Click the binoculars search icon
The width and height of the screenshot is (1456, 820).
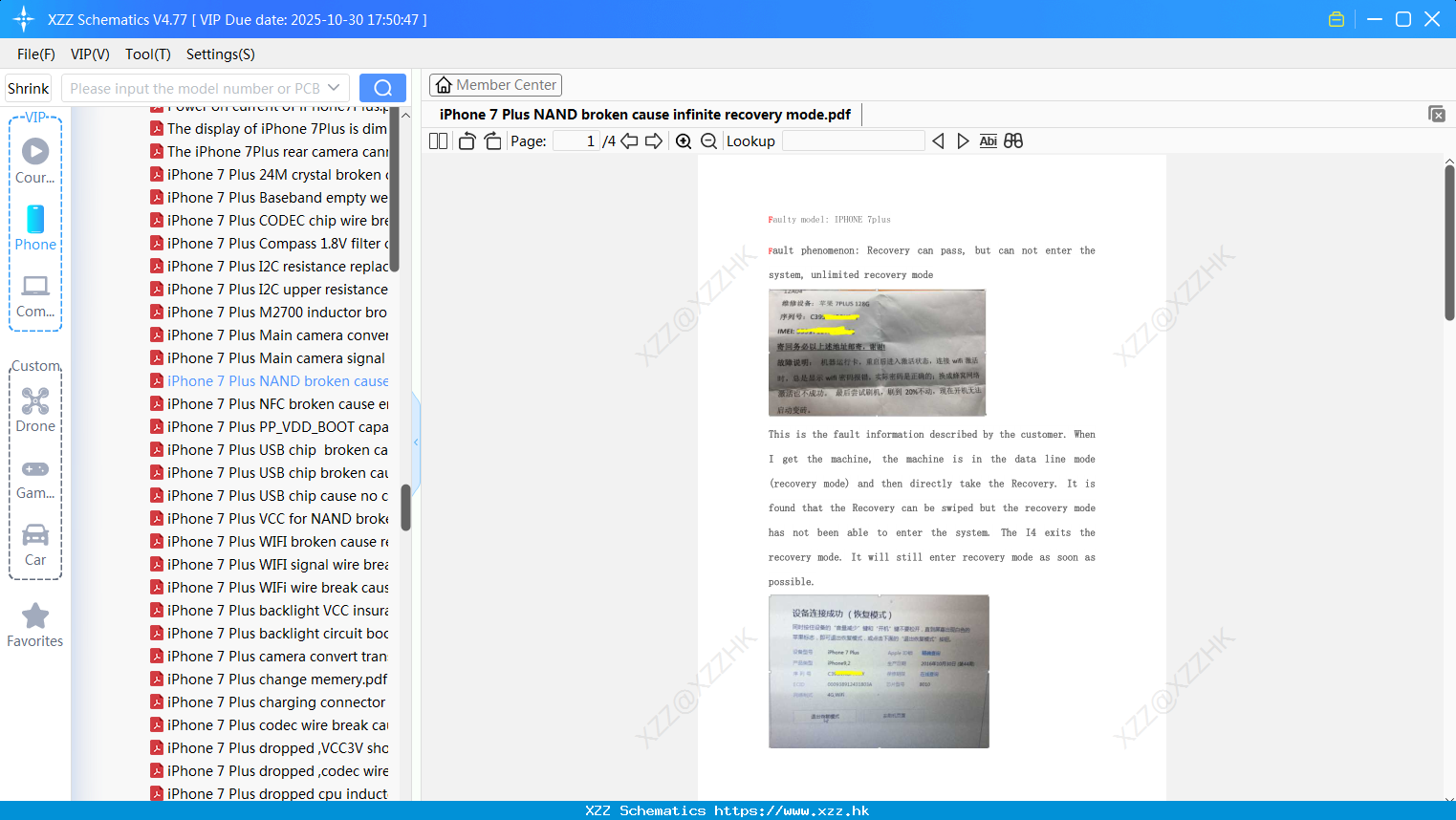click(1013, 140)
